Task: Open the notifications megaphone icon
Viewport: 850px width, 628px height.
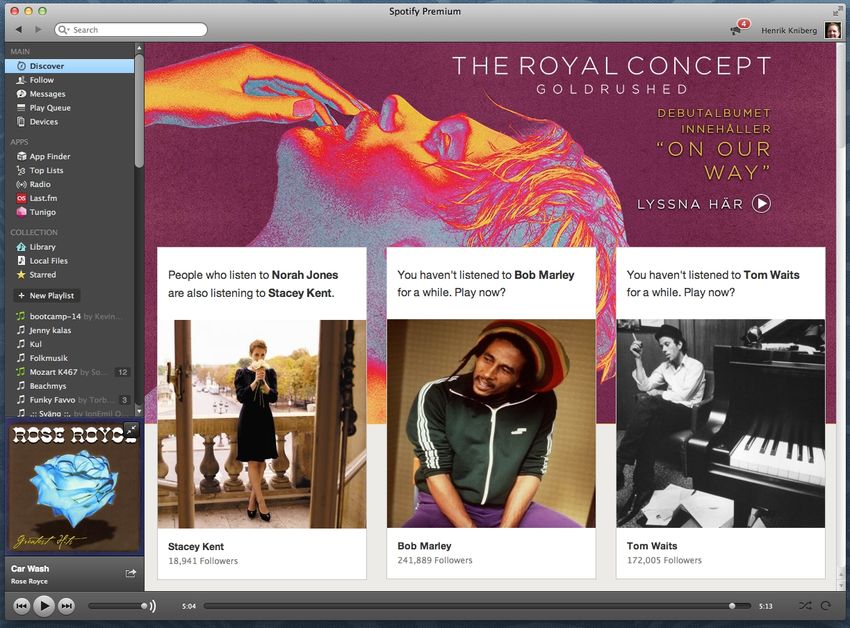Action: (737, 29)
